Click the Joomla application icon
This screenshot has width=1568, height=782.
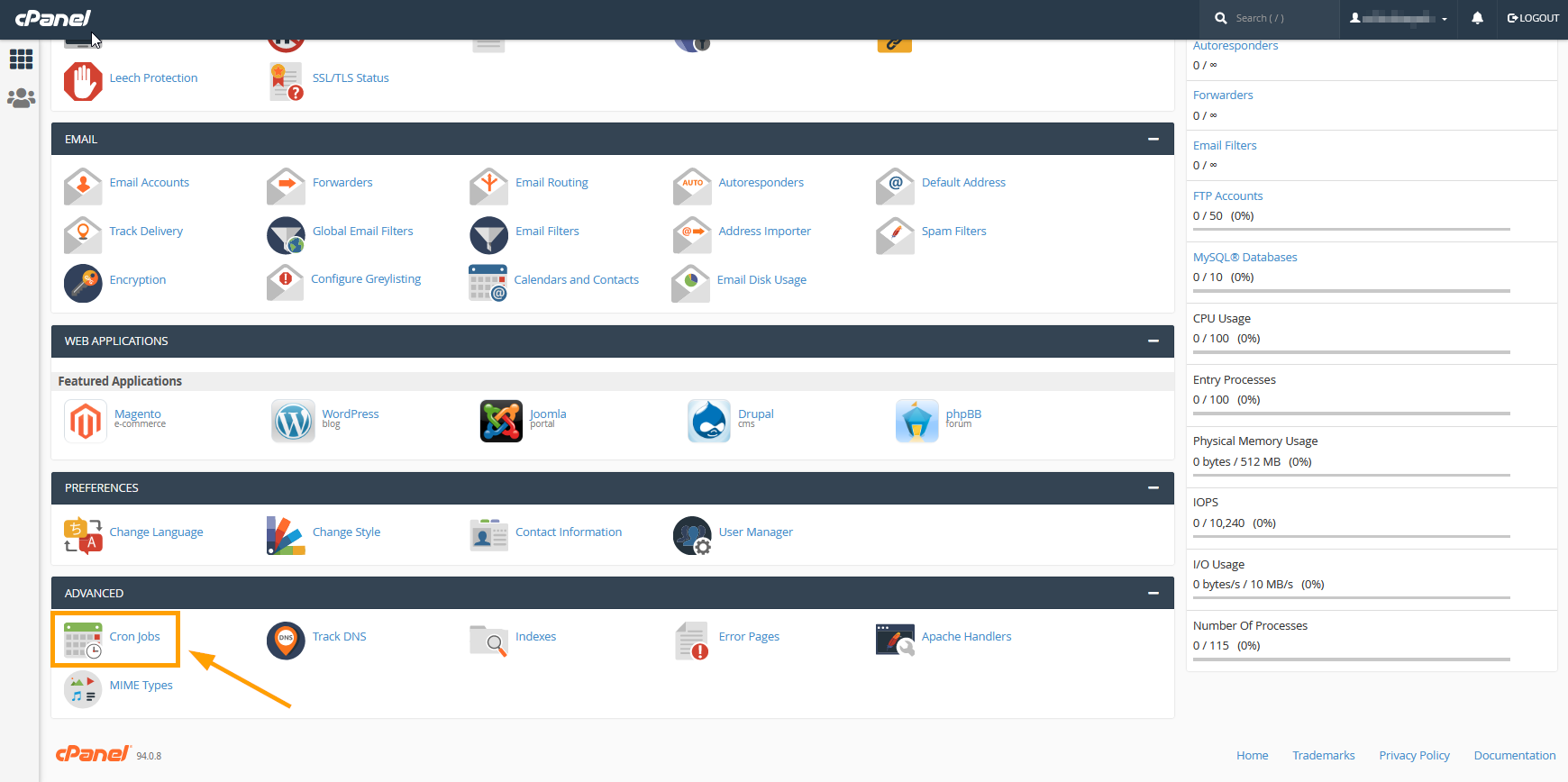pyautogui.click(x=501, y=421)
